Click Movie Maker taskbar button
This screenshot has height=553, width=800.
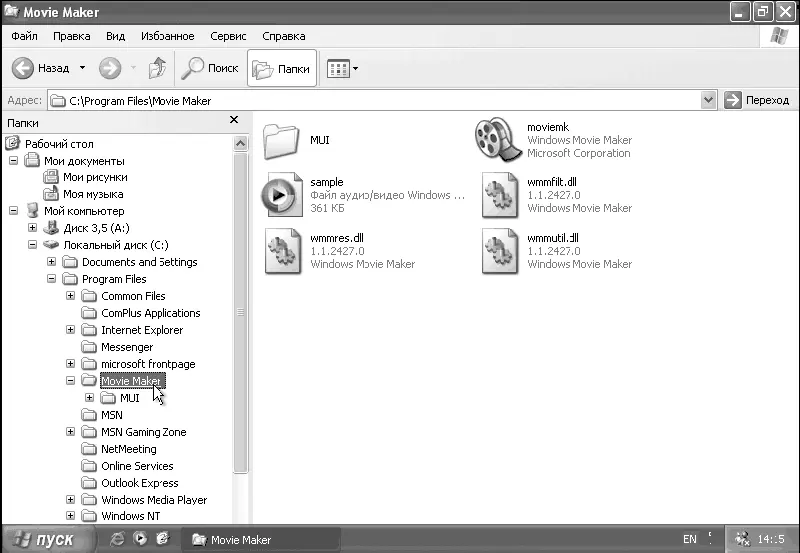[260, 539]
